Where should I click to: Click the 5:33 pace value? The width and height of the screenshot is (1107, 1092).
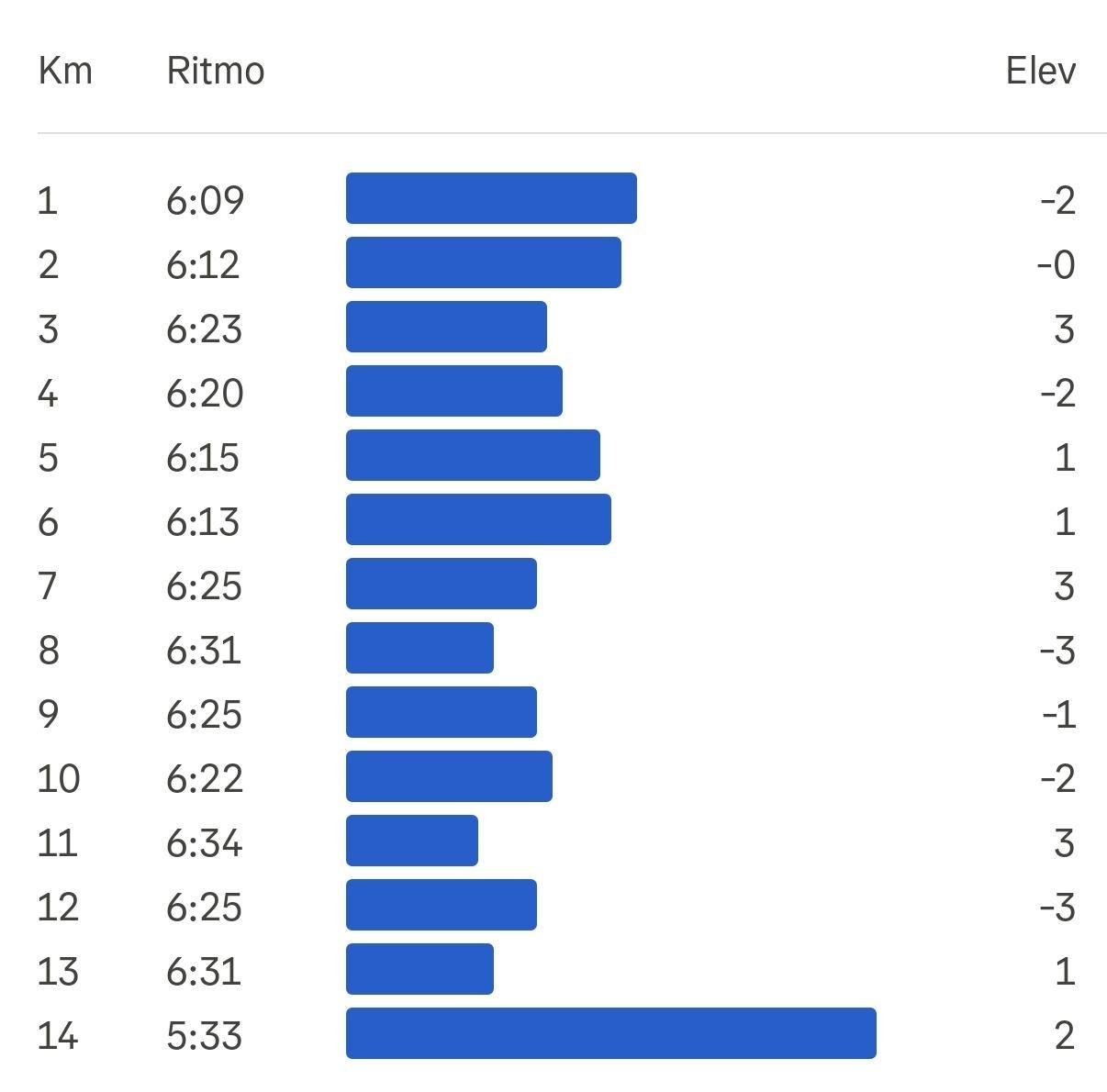pos(205,1036)
